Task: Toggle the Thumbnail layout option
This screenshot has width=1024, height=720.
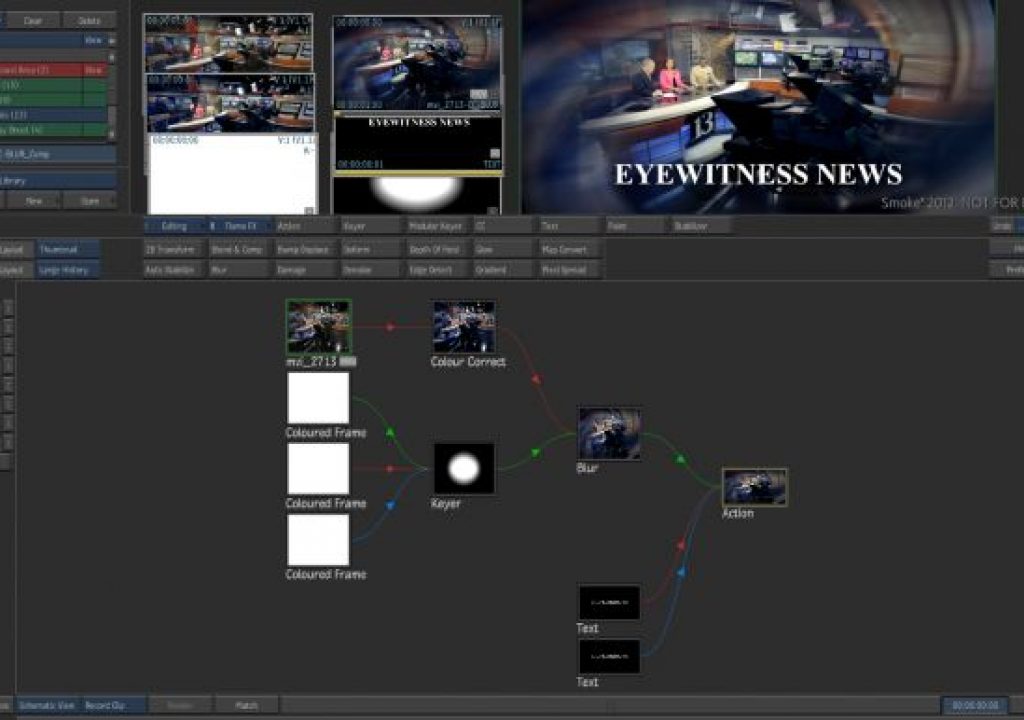Action: (68, 250)
